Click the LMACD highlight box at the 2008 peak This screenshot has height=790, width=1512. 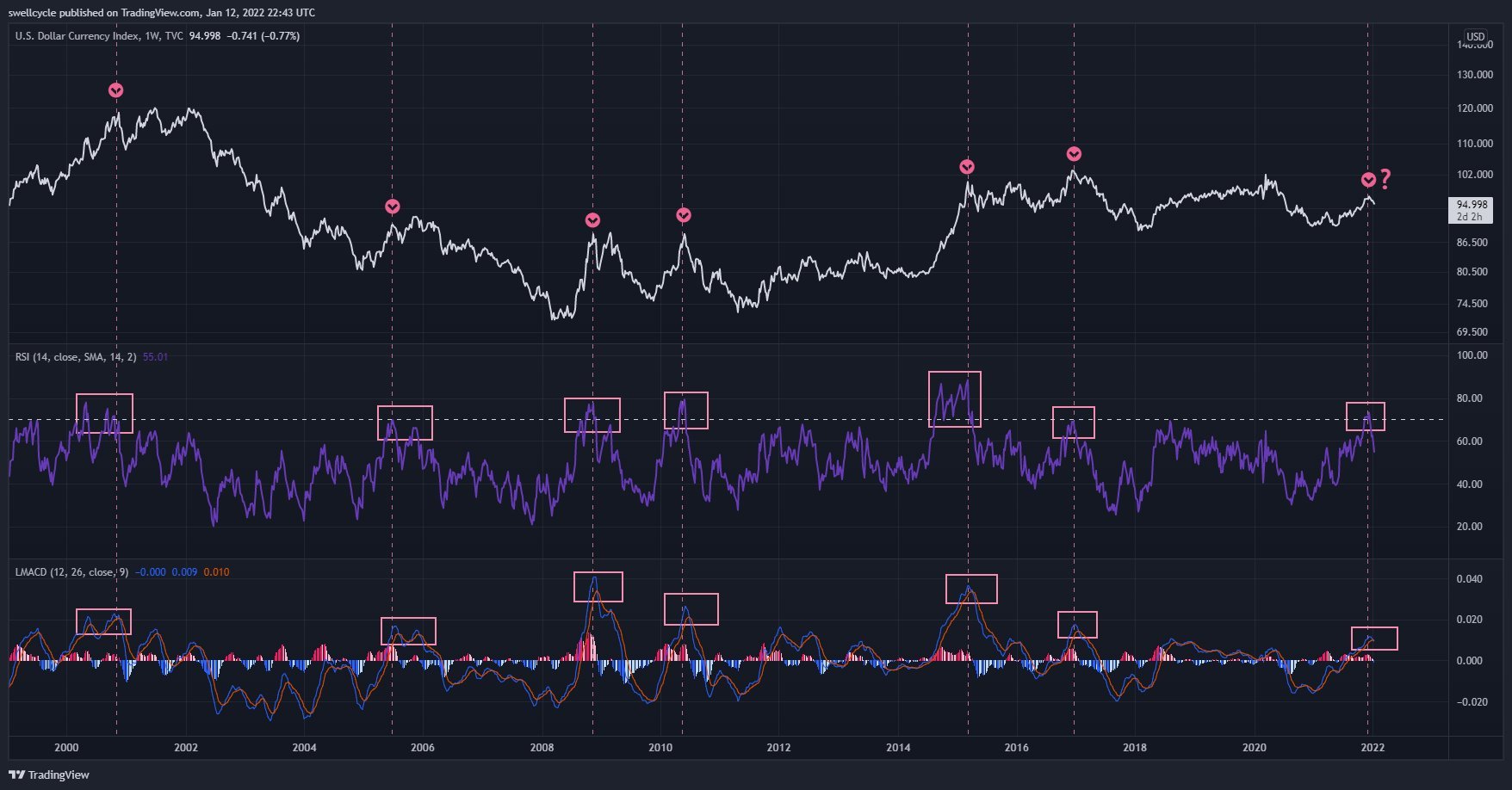(x=598, y=587)
